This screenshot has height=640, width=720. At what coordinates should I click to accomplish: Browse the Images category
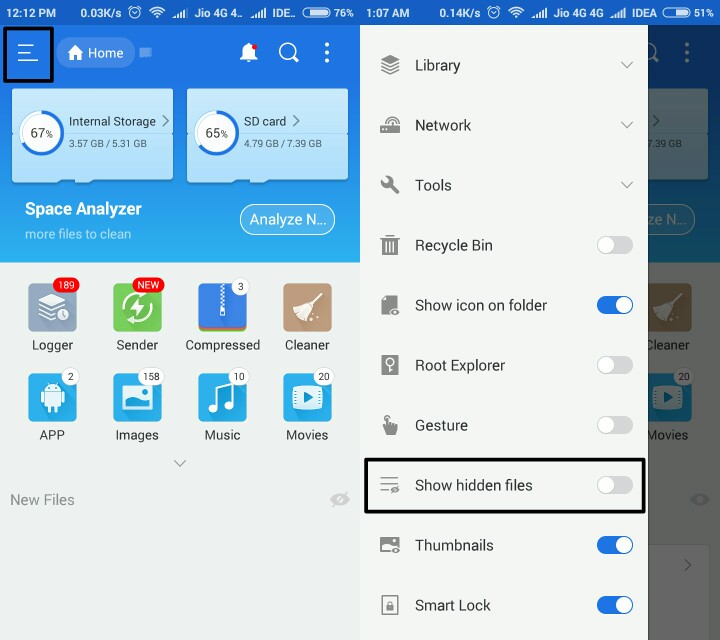[x=137, y=397]
